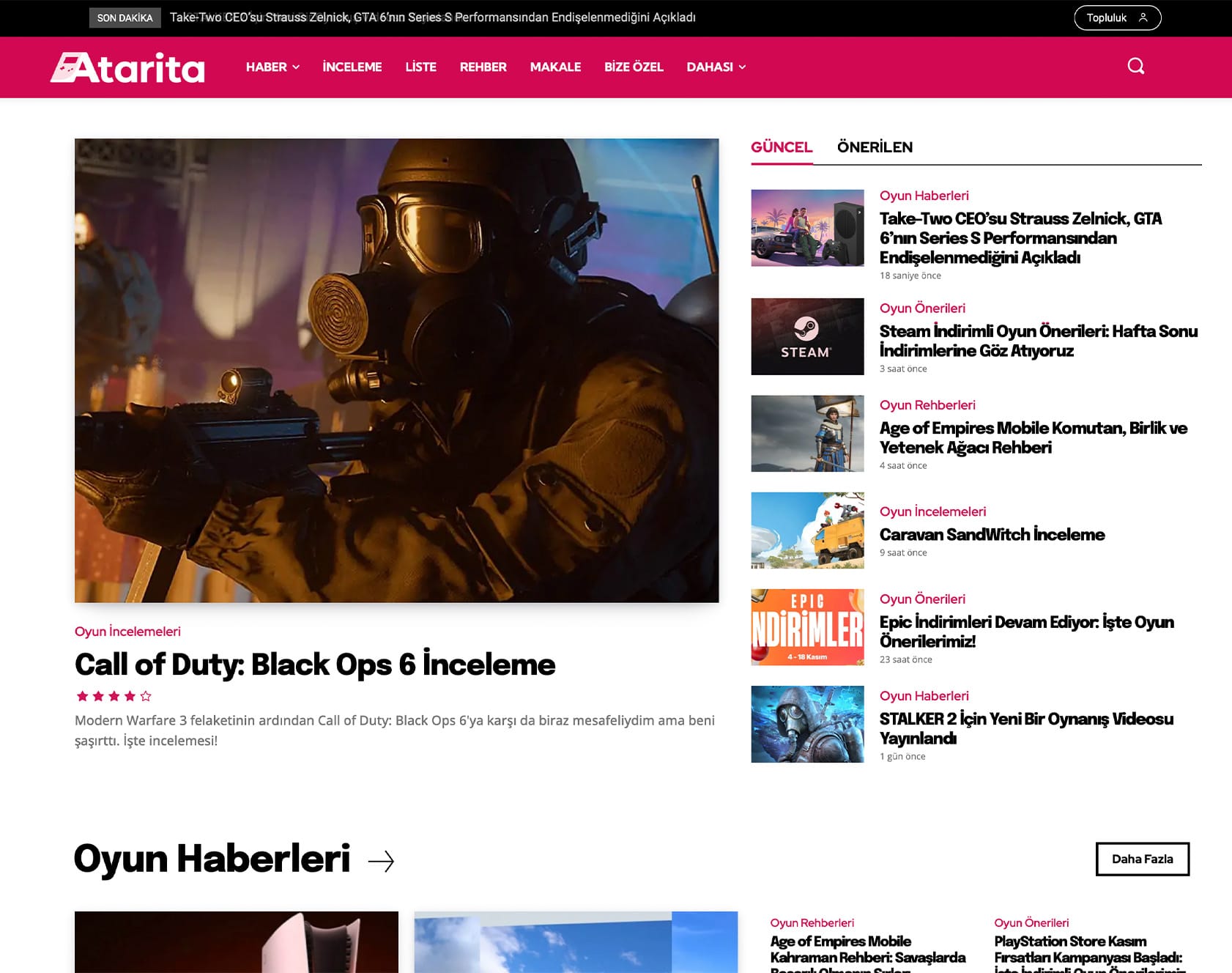This screenshot has height=973, width=1232.
Task: Switch to the GÜNCEL tab
Action: tap(782, 147)
